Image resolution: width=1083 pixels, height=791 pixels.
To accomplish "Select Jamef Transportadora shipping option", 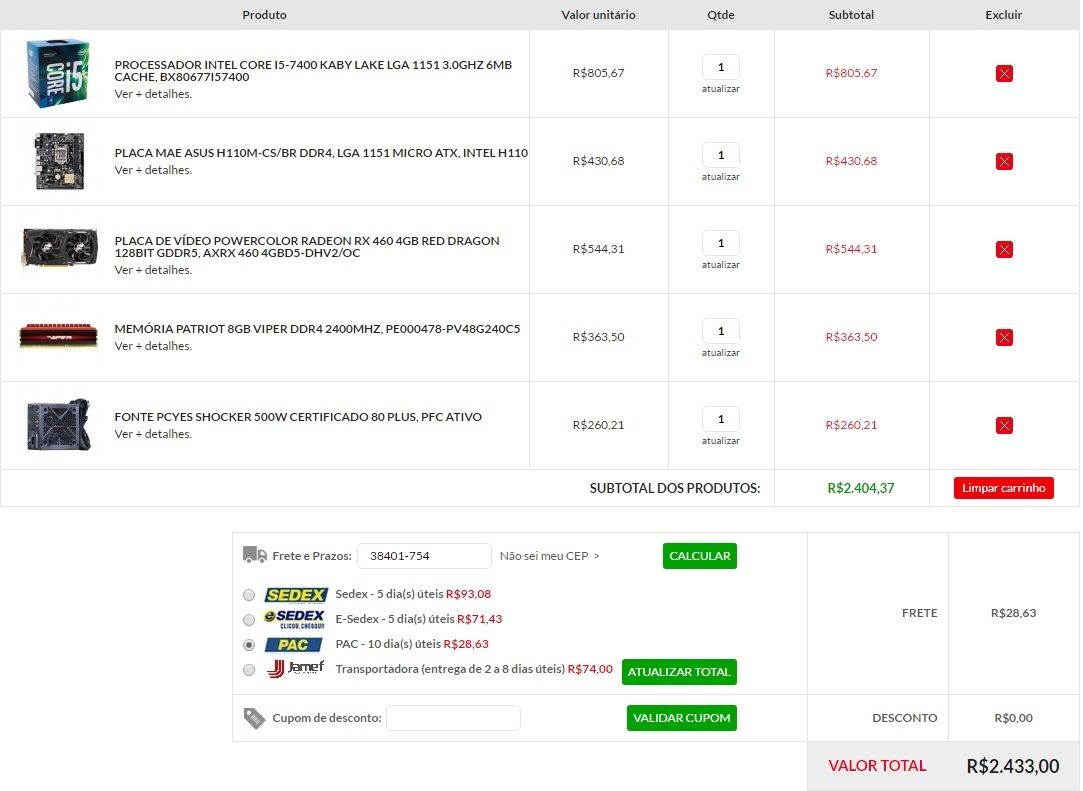I will [x=249, y=670].
